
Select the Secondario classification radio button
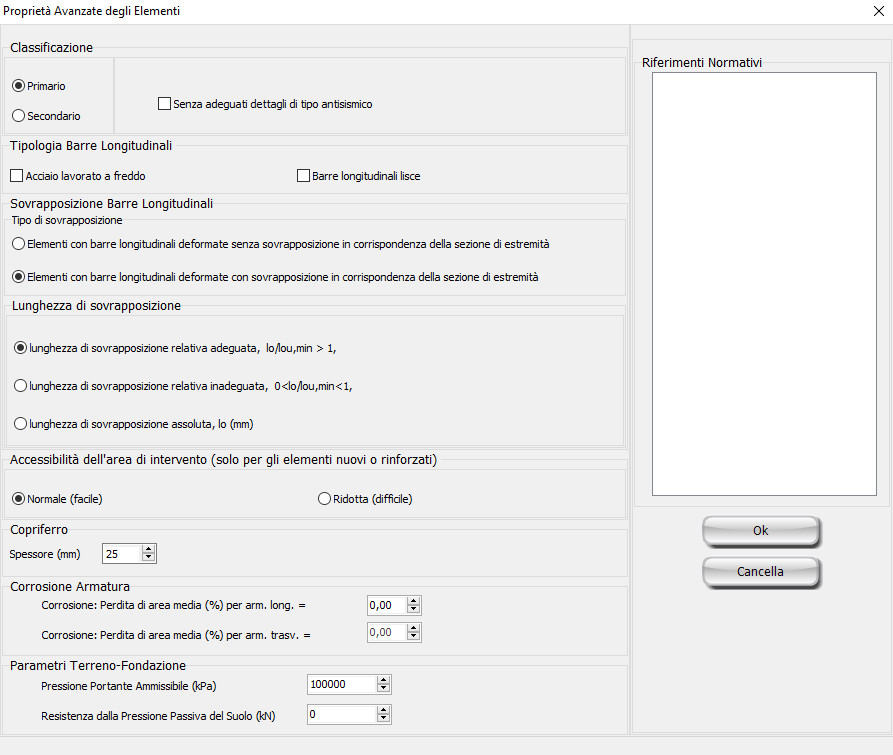tap(18, 116)
